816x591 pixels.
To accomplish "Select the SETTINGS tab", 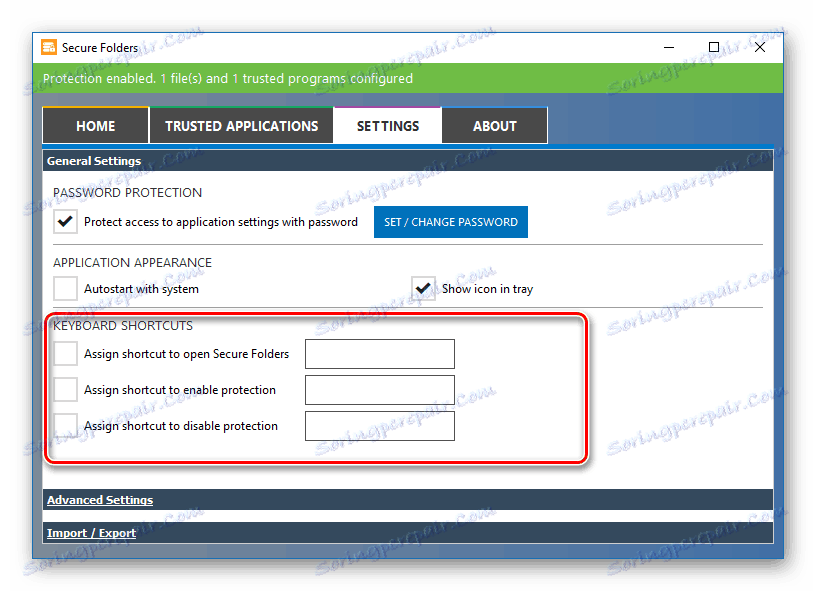I will [x=388, y=125].
